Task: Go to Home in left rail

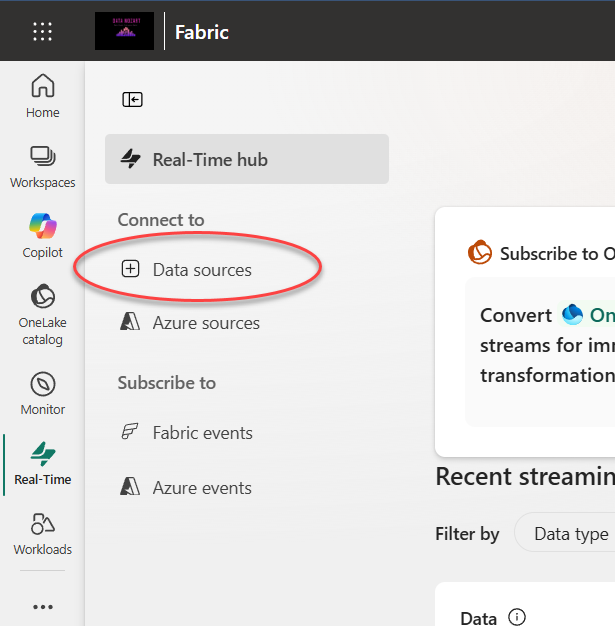Action: click(x=42, y=96)
